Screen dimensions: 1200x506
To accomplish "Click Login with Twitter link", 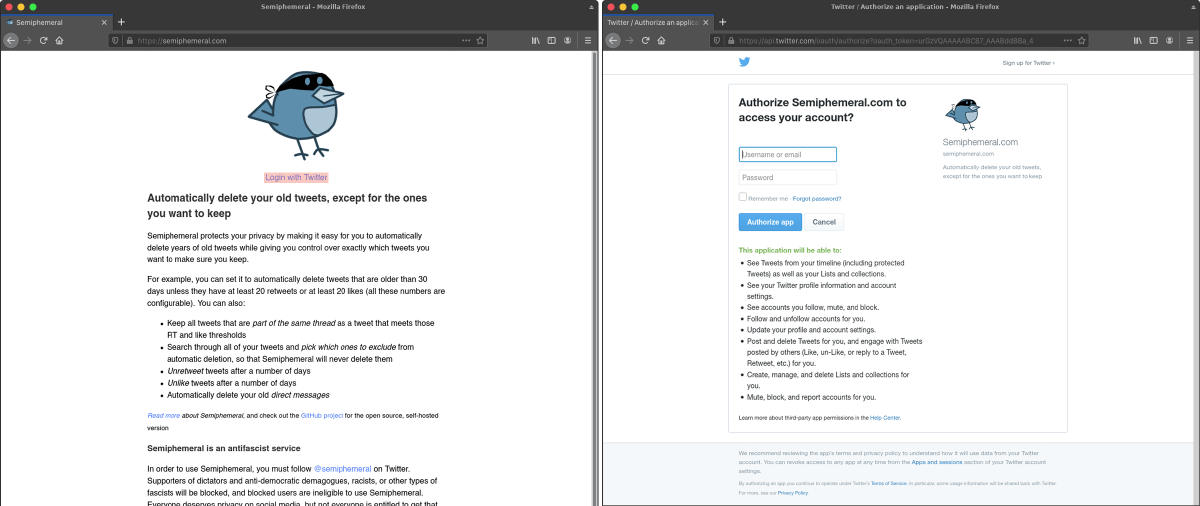I will coord(296,177).
